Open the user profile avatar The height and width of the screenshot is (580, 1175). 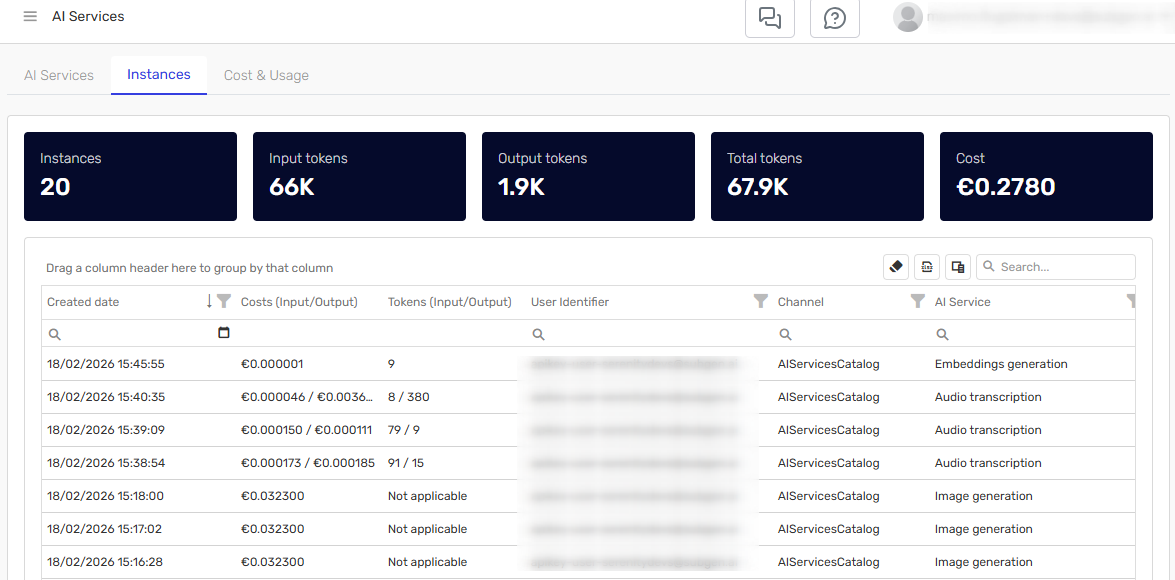point(907,17)
